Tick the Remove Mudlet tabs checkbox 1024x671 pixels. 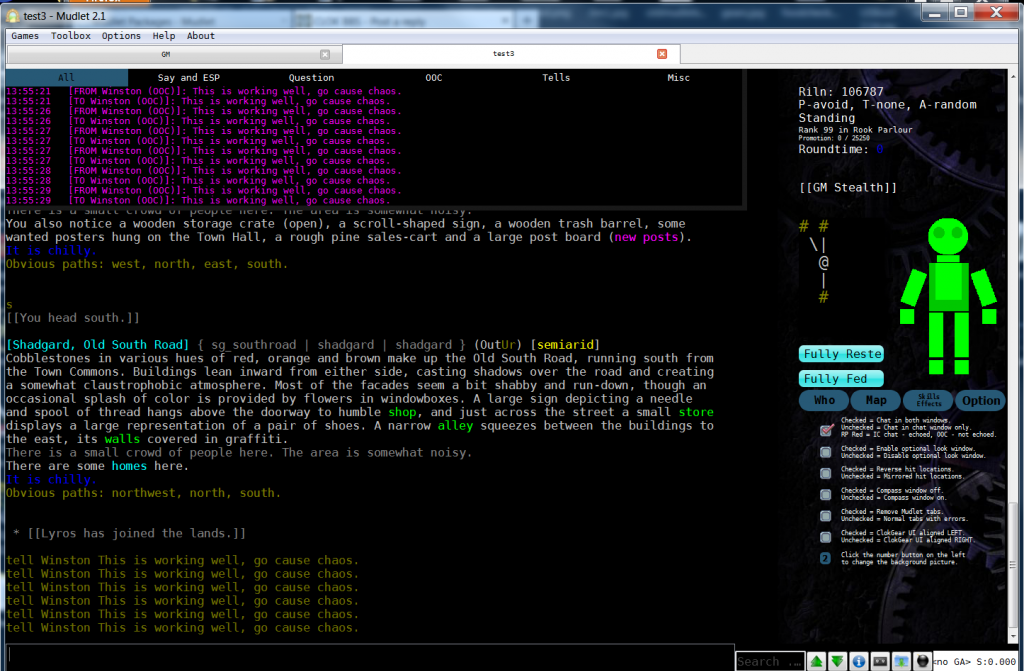[x=825, y=516]
